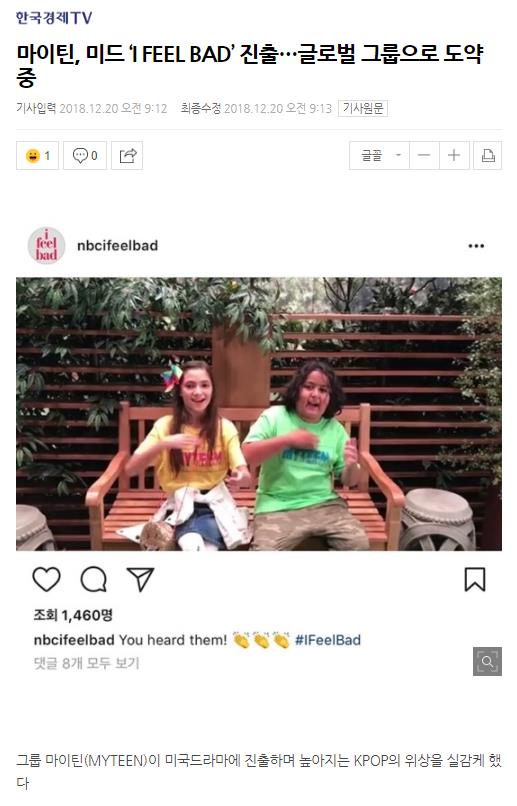517x806 pixels.
Task: Save post with bookmark icon
Action: (475, 579)
